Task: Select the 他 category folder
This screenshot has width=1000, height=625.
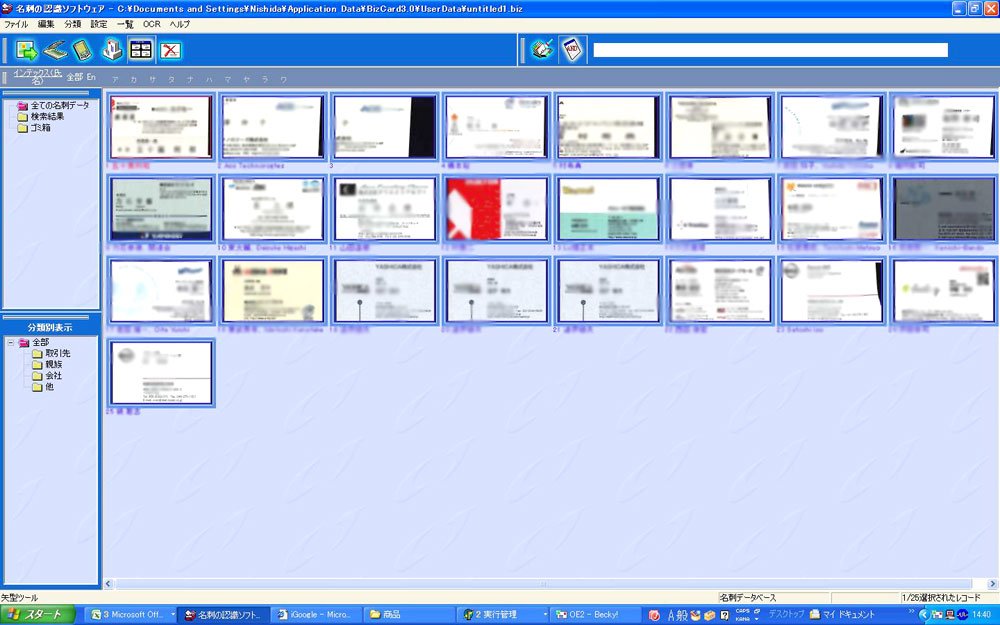Action: click(49, 386)
